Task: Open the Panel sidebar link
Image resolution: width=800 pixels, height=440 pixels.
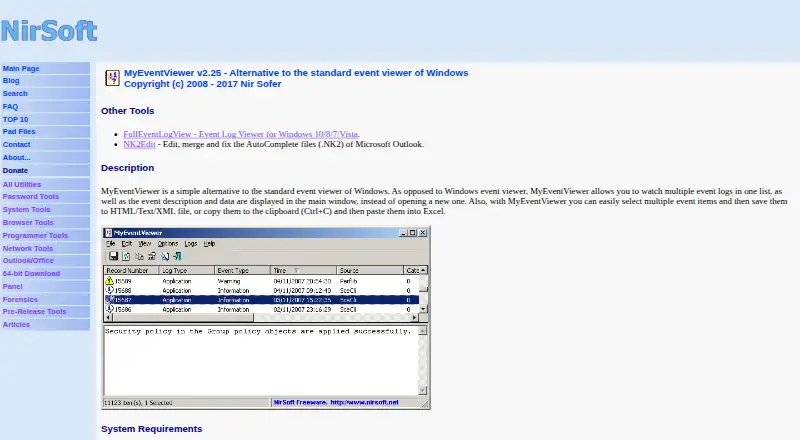Action: [13, 287]
